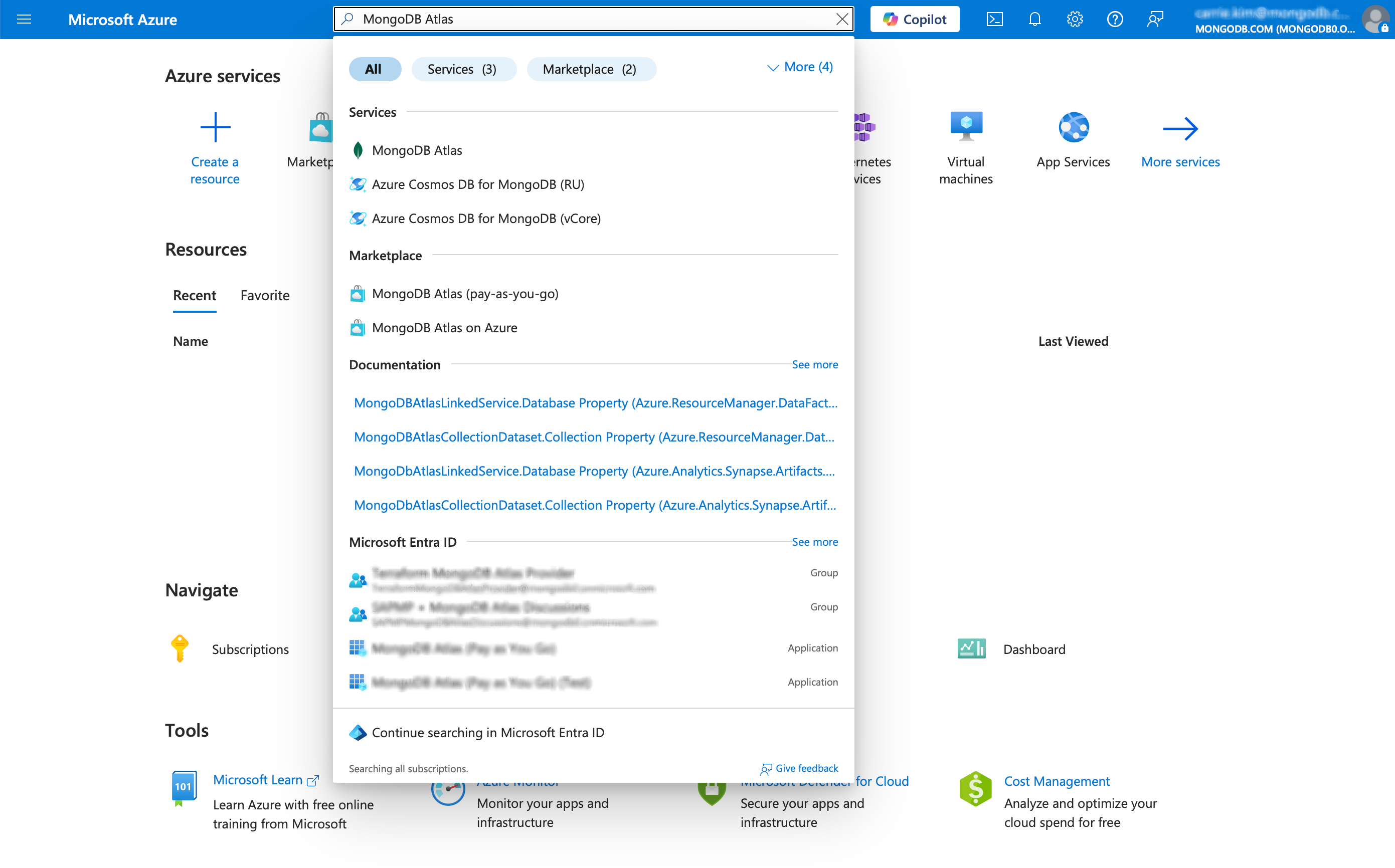This screenshot has width=1395, height=868.
Task: Switch to the Favorite resources tab
Action: pyautogui.click(x=265, y=295)
